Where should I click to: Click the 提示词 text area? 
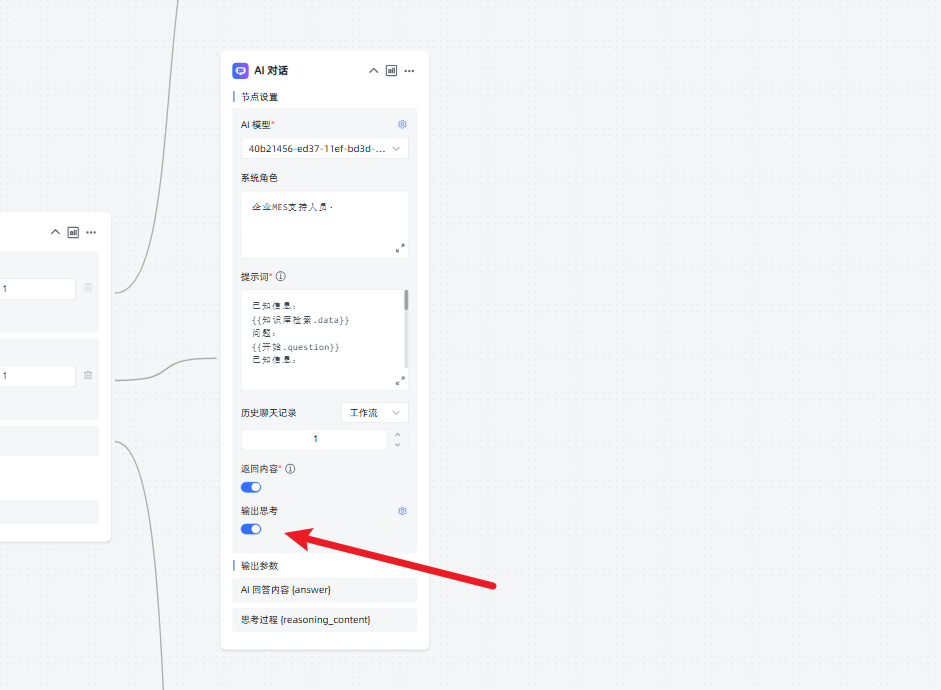pos(323,340)
